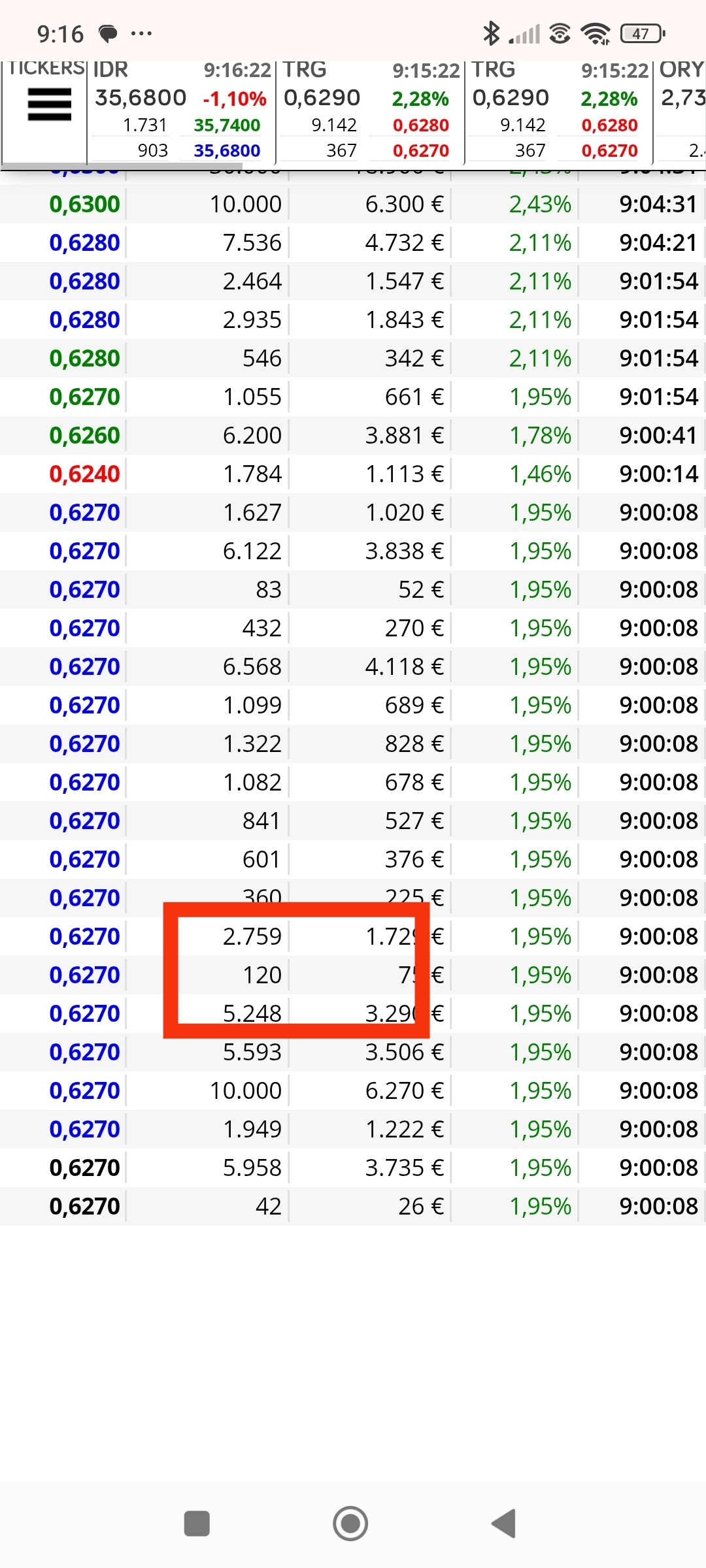Click the volume 6.568

[x=252, y=667]
